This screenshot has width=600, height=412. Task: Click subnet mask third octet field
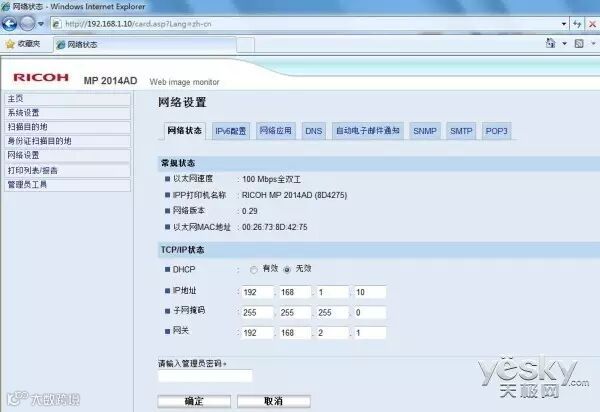[333, 313]
